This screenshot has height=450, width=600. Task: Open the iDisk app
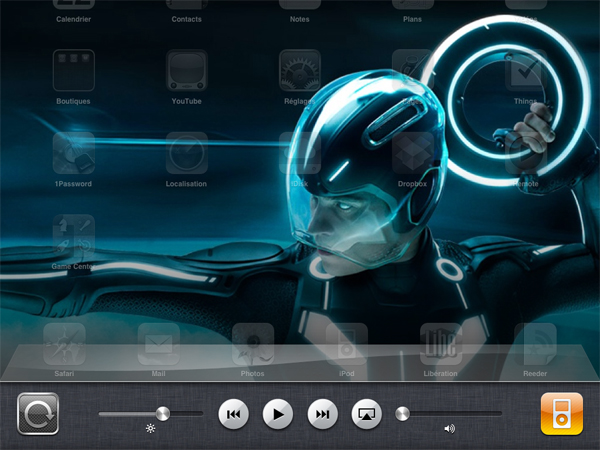300,153
